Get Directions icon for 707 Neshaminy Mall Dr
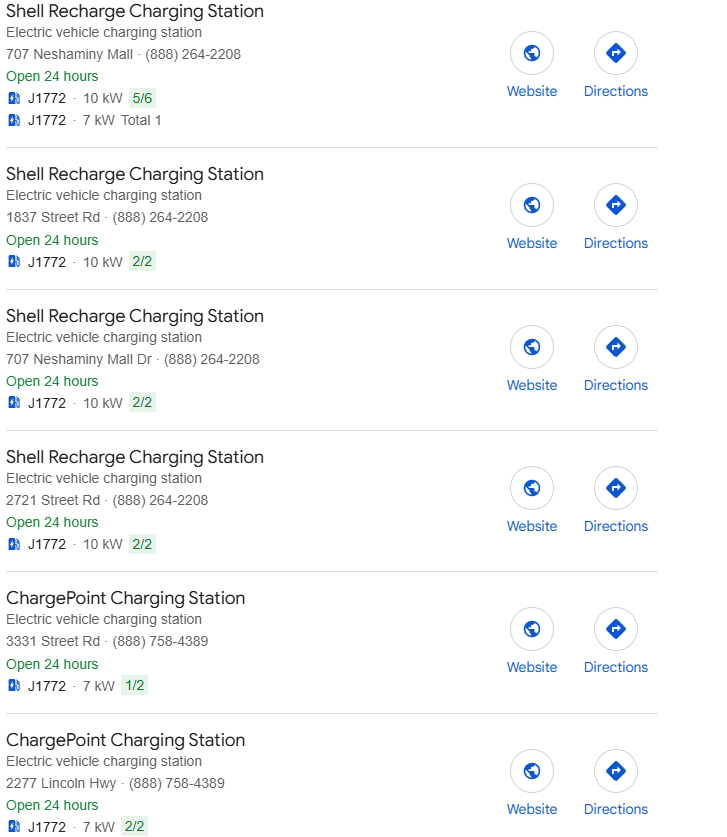727x837 pixels. click(615, 347)
